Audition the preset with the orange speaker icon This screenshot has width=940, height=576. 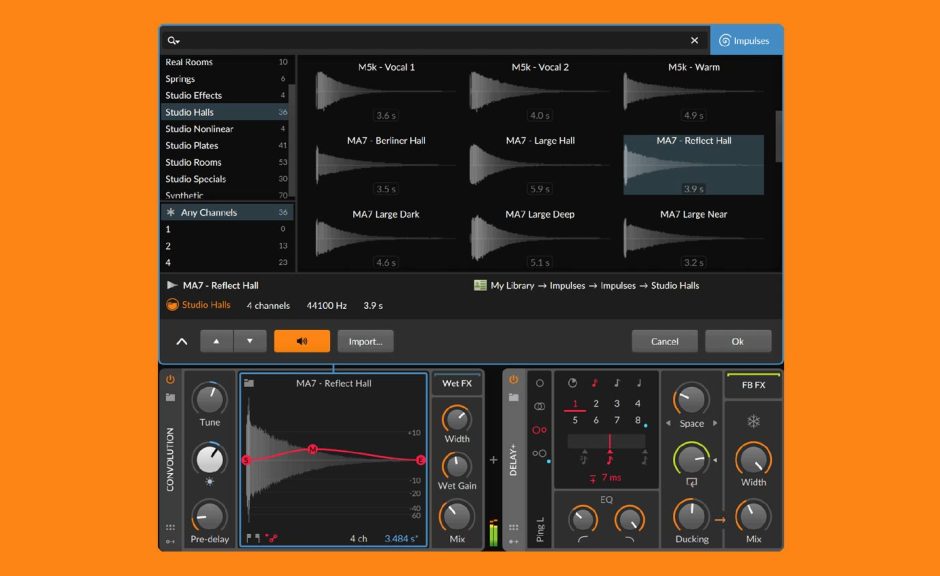[302, 340]
